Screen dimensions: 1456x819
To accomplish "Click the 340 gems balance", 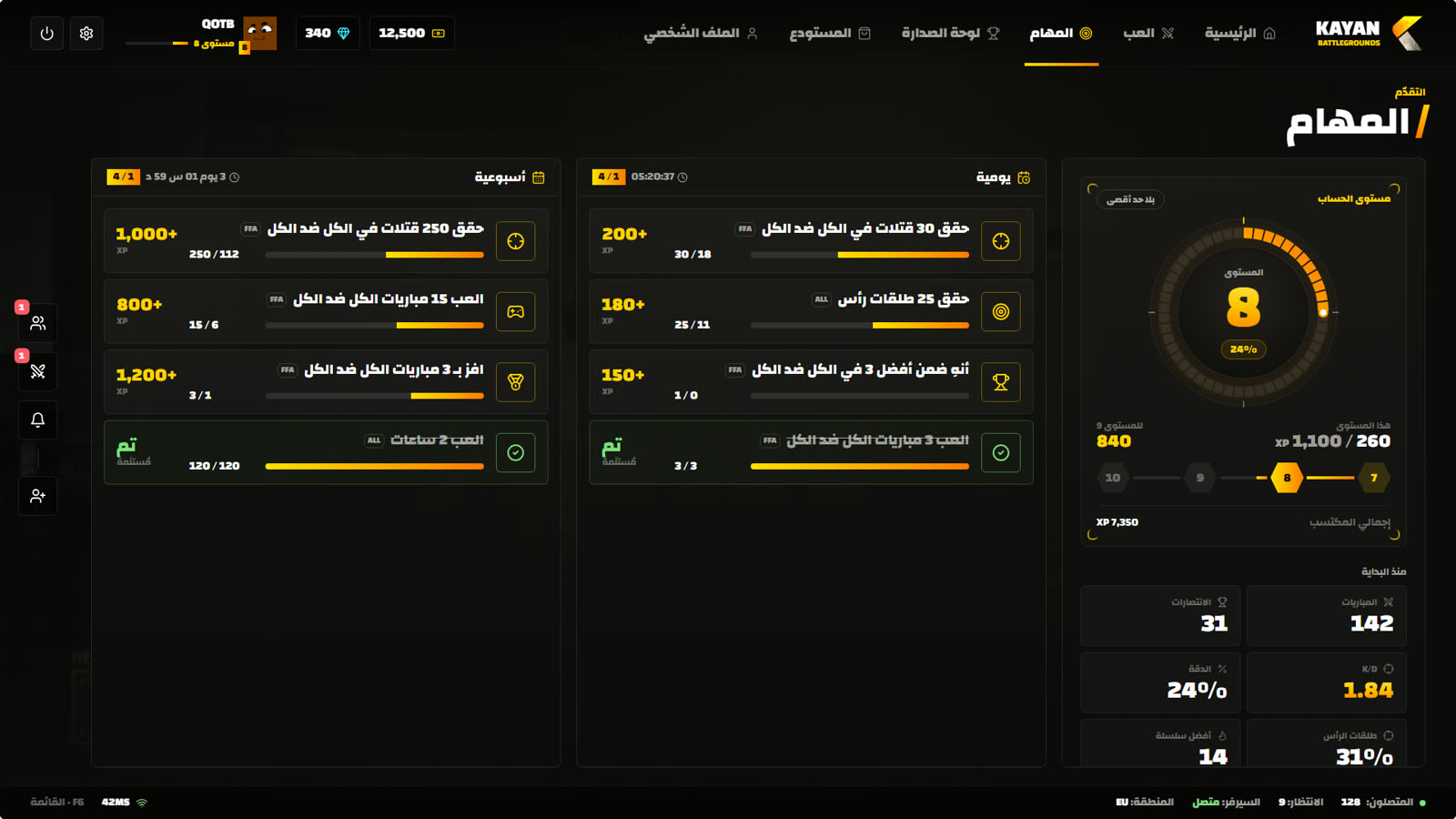I will tap(328, 33).
